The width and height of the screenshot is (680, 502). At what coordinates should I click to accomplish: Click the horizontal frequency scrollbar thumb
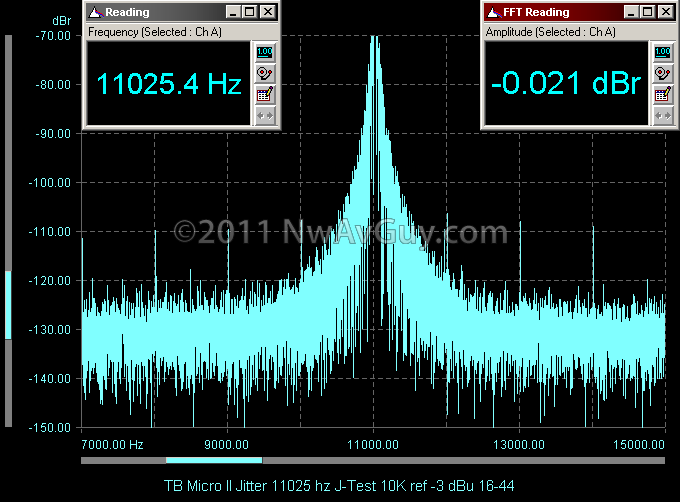[213, 460]
